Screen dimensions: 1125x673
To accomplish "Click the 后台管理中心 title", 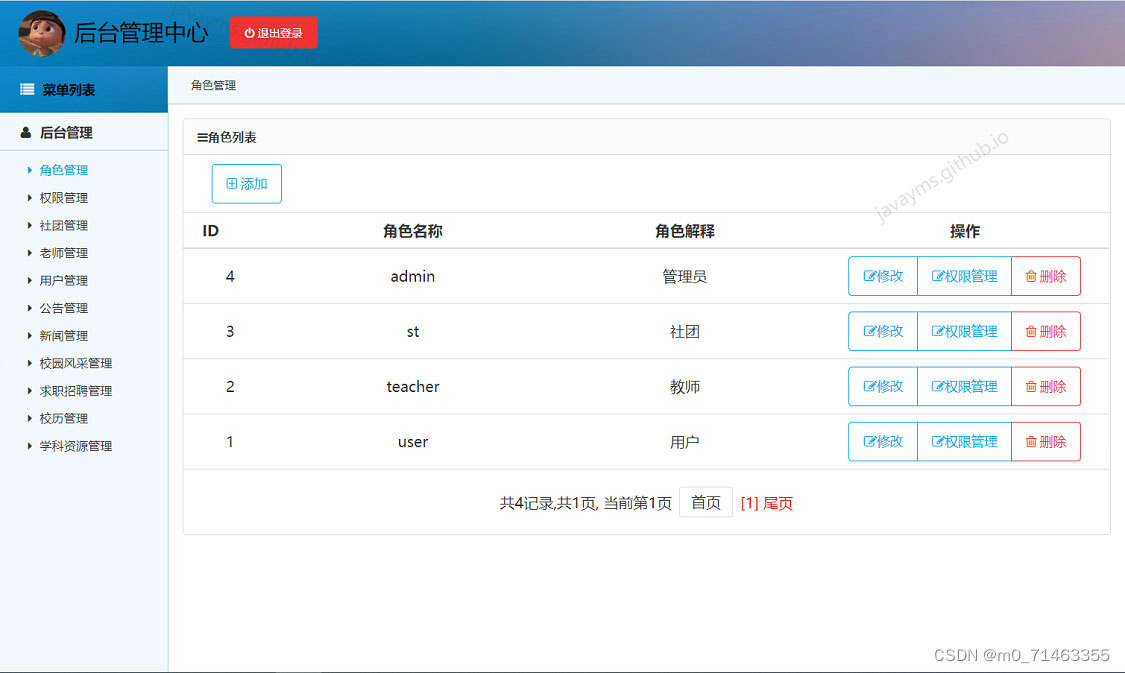I will [141, 33].
